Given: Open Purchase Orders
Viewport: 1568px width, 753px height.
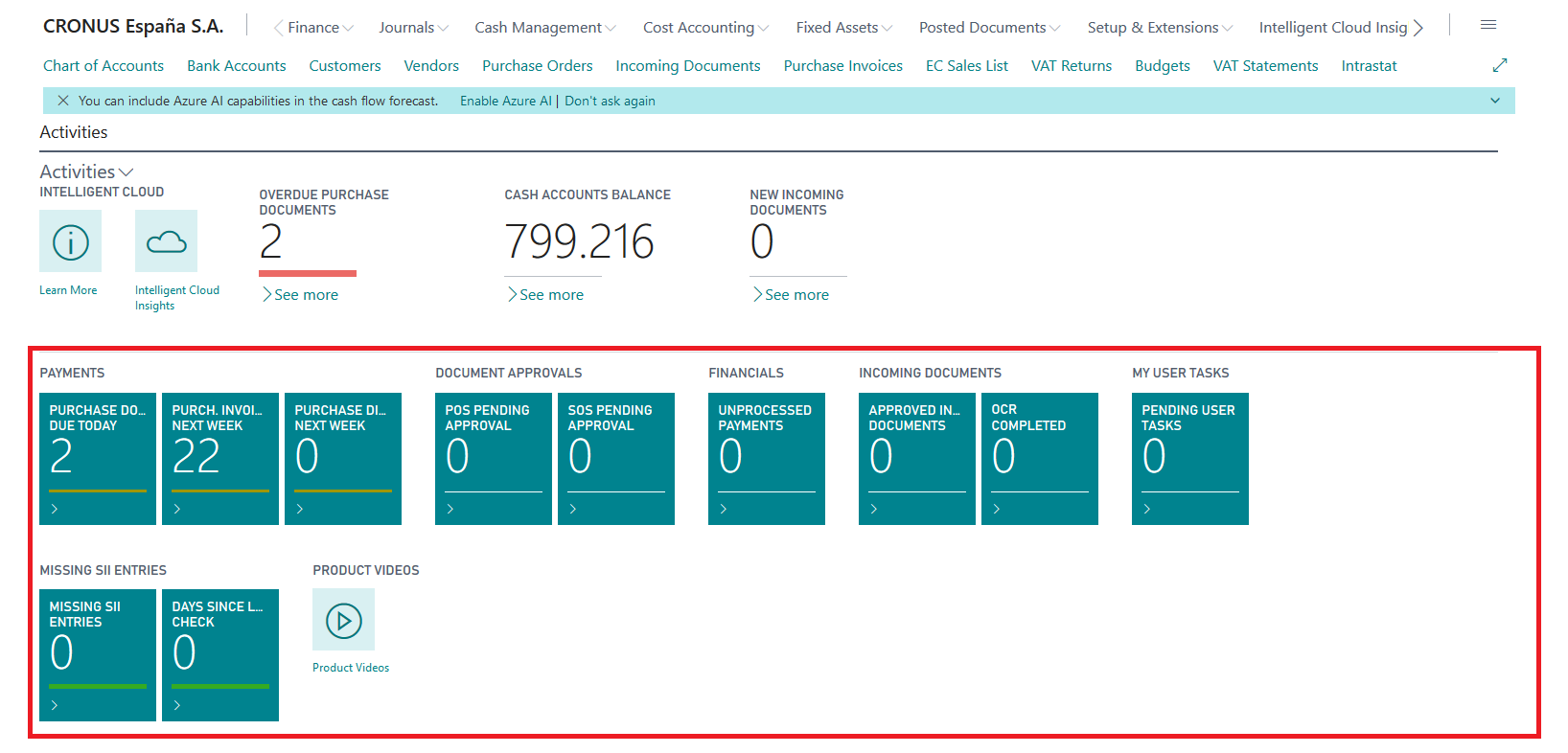Looking at the screenshot, I should coord(538,66).
